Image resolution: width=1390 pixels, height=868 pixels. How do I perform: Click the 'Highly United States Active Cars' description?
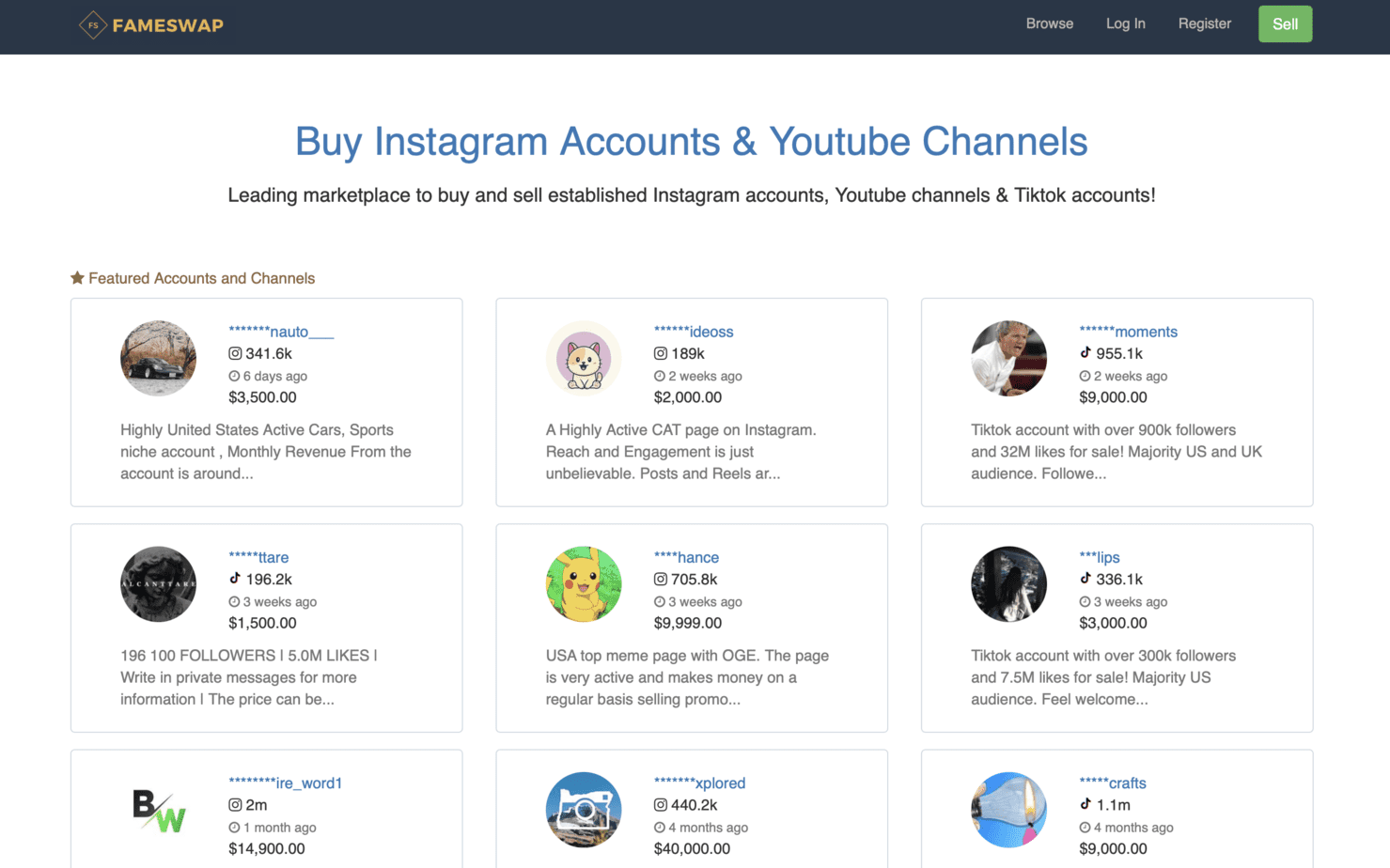(x=266, y=452)
